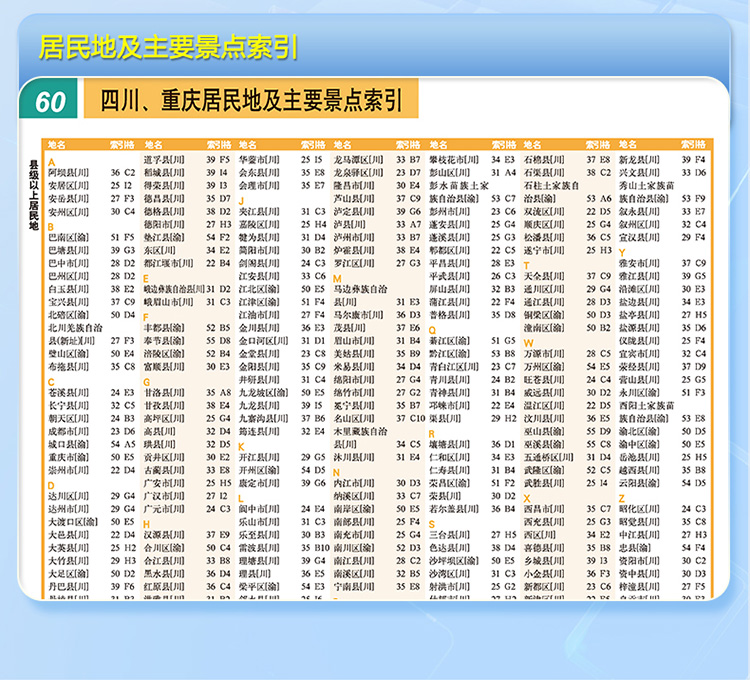Click the 四川、重庆居民地及主要景点索引 title banner

(x=251, y=102)
